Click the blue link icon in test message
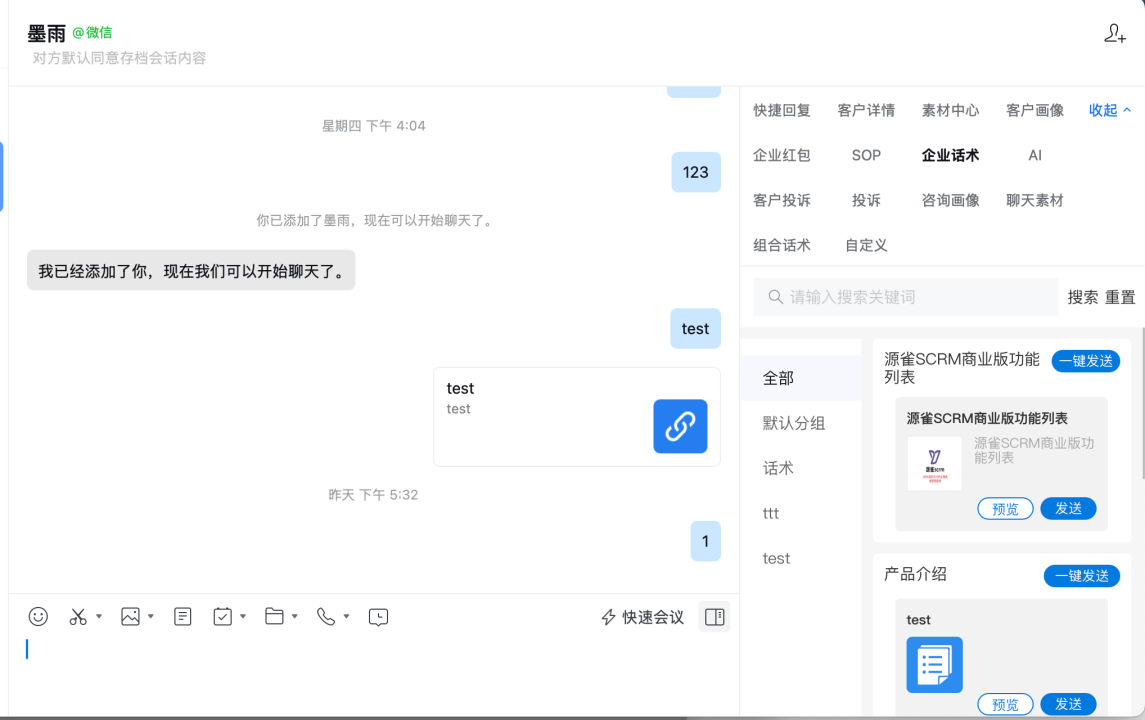Image resolution: width=1145 pixels, height=720 pixels. [680, 426]
